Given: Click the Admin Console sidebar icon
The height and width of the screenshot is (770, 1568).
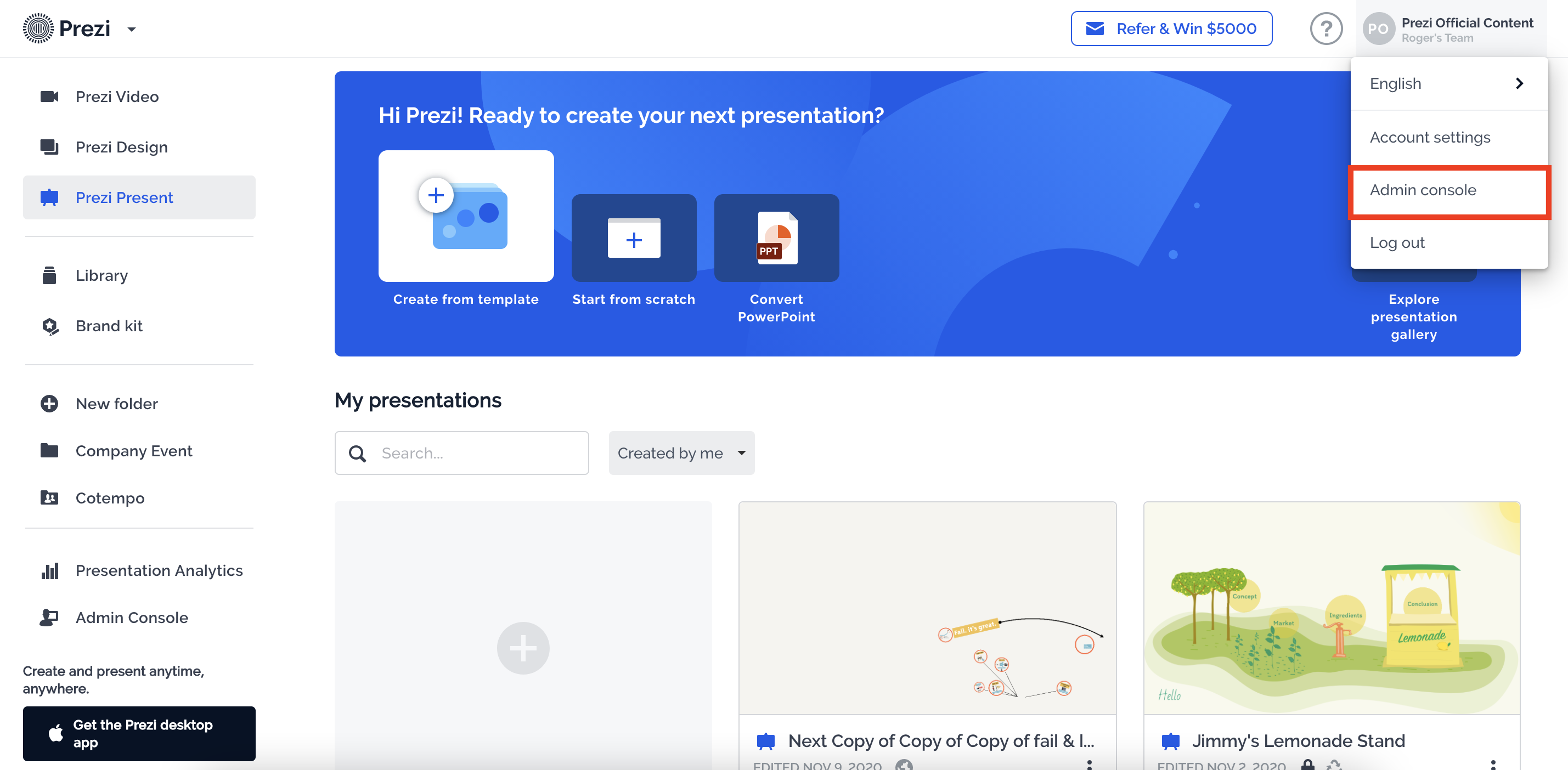Looking at the screenshot, I should coord(49,617).
